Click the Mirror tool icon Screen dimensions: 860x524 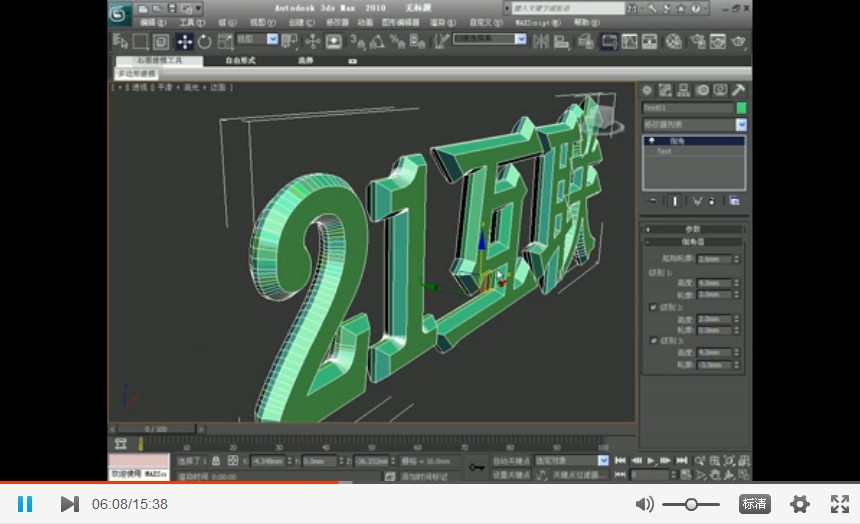(541, 41)
